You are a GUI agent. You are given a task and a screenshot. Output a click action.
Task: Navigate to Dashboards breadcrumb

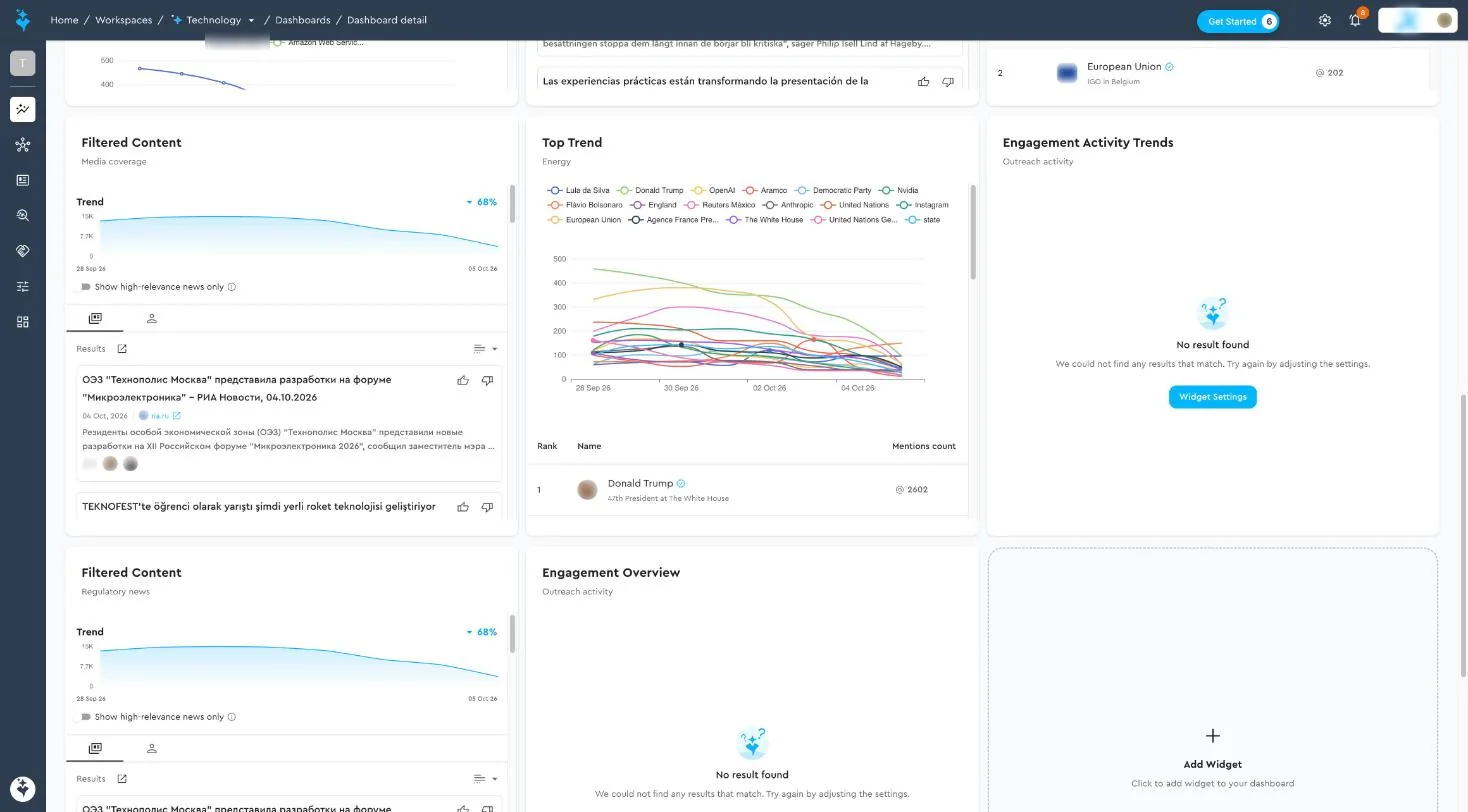point(303,20)
